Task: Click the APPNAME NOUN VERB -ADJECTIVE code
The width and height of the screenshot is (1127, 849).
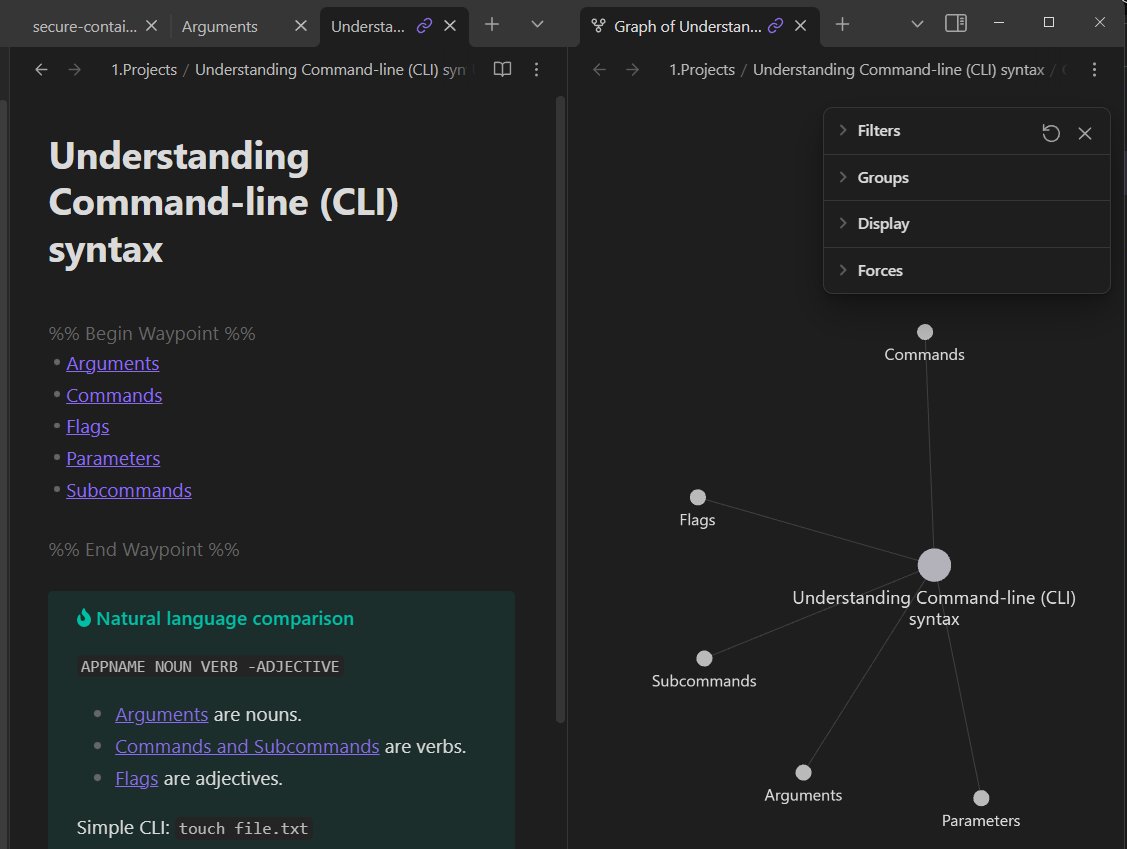Action: tap(210, 666)
